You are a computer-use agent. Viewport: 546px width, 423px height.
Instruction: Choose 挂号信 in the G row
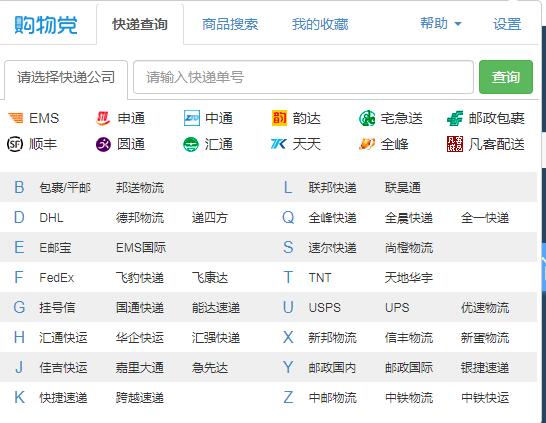tap(57, 308)
